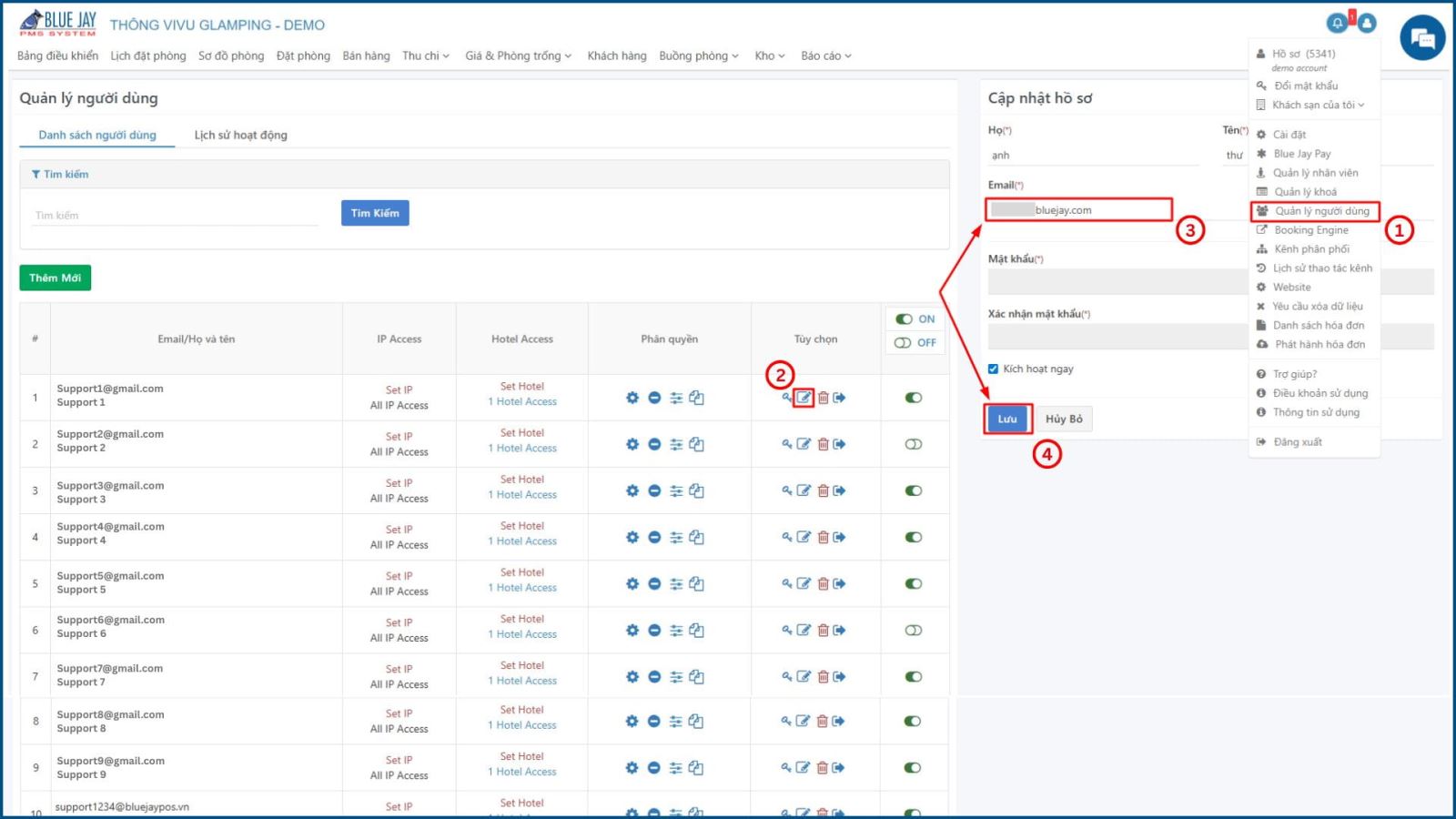1456x819 pixels.
Task: Click the 'Tìm kiếm' search input field
Action: point(175,216)
